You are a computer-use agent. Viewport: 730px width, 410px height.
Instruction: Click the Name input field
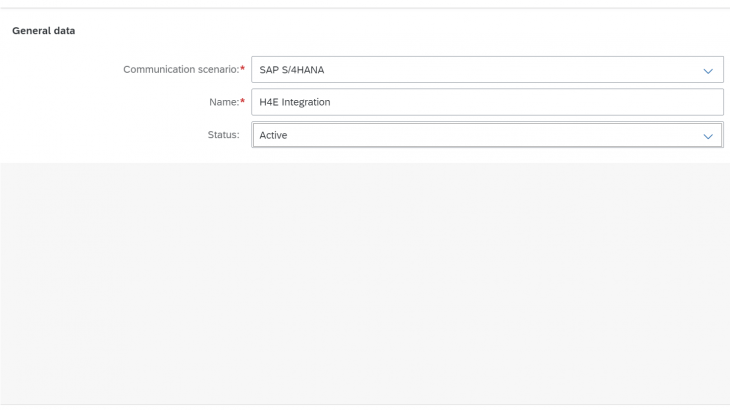click(x=487, y=102)
